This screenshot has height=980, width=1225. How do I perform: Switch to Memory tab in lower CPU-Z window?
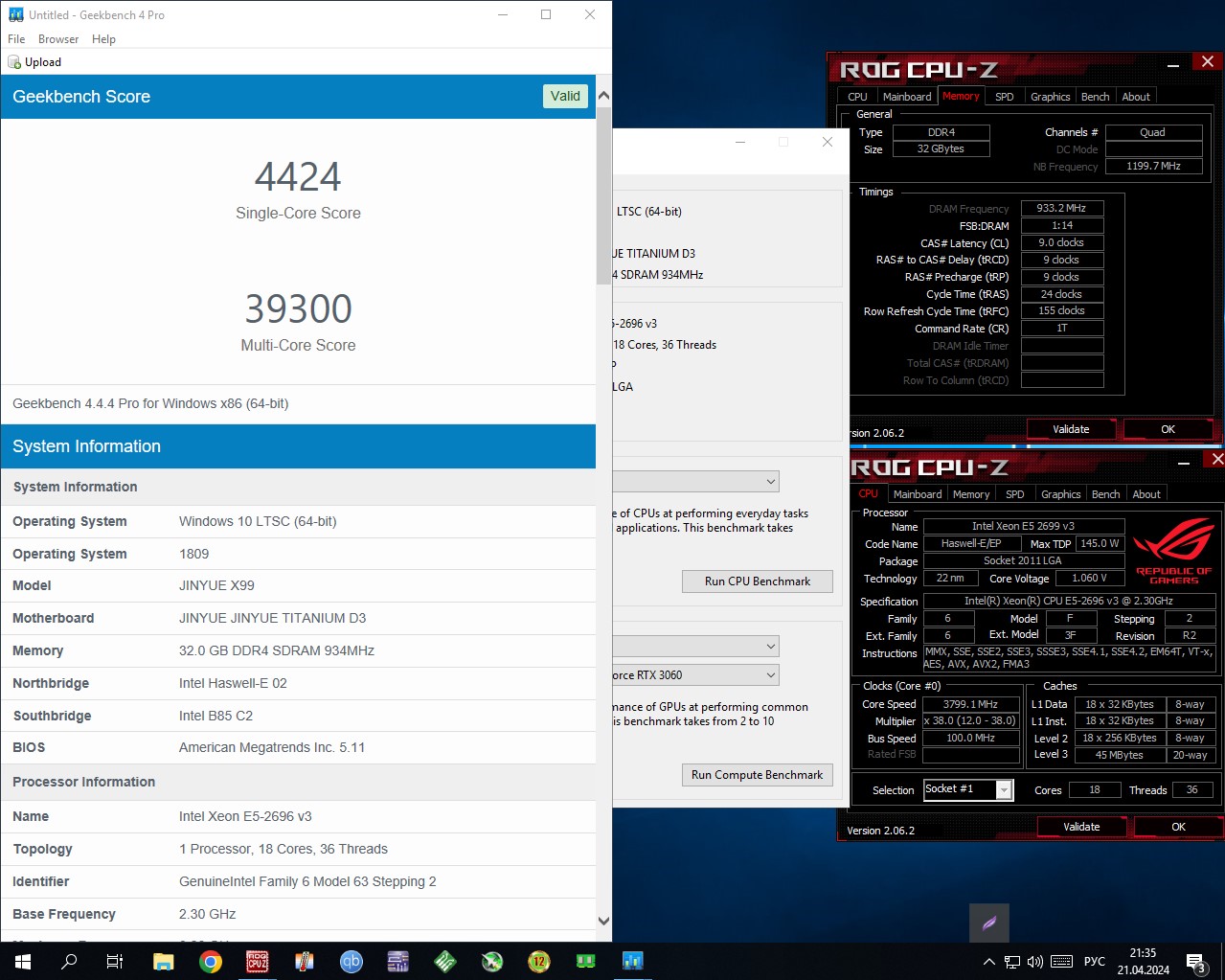[970, 494]
